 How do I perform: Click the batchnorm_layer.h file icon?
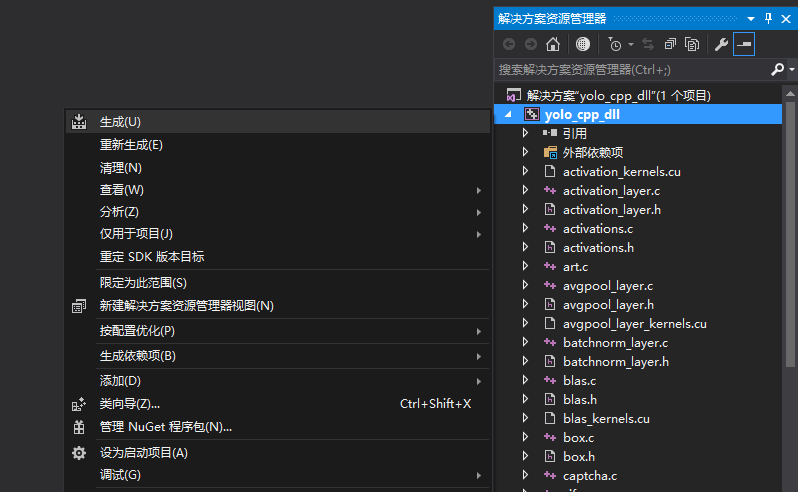coord(550,361)
